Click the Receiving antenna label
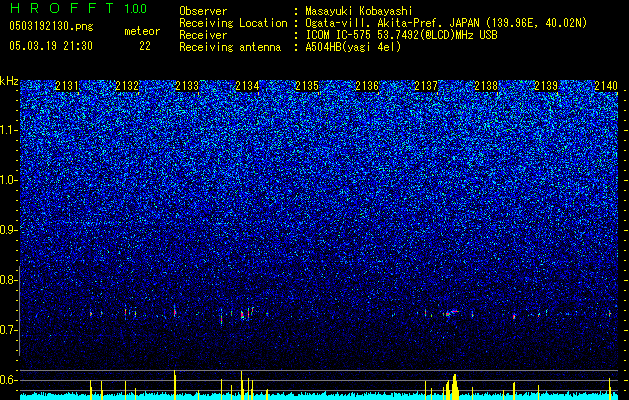This screenshot has height=400, width=629. [x=230, y=47]
